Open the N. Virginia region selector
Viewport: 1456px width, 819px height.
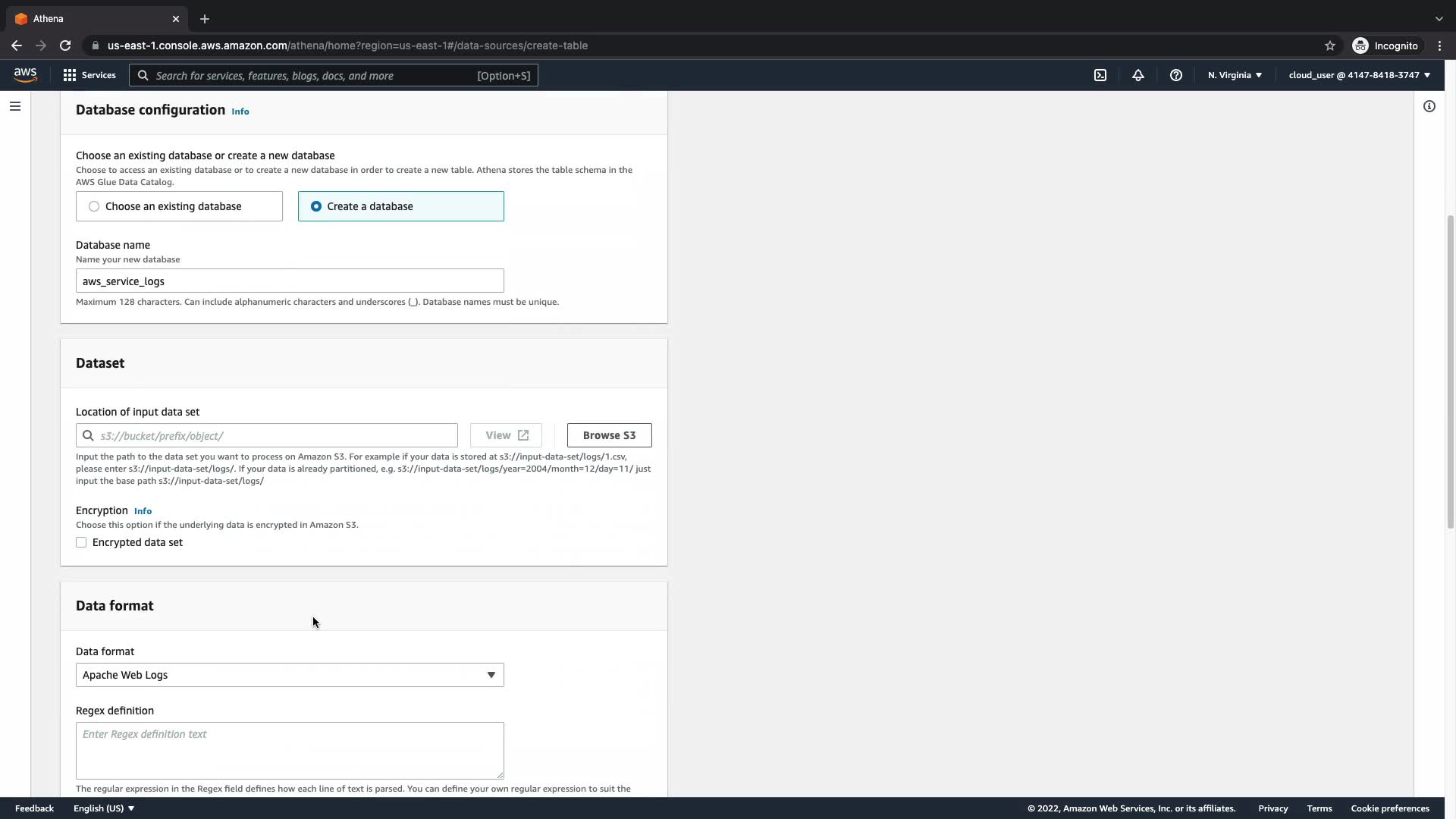(x=1235, y=75)
